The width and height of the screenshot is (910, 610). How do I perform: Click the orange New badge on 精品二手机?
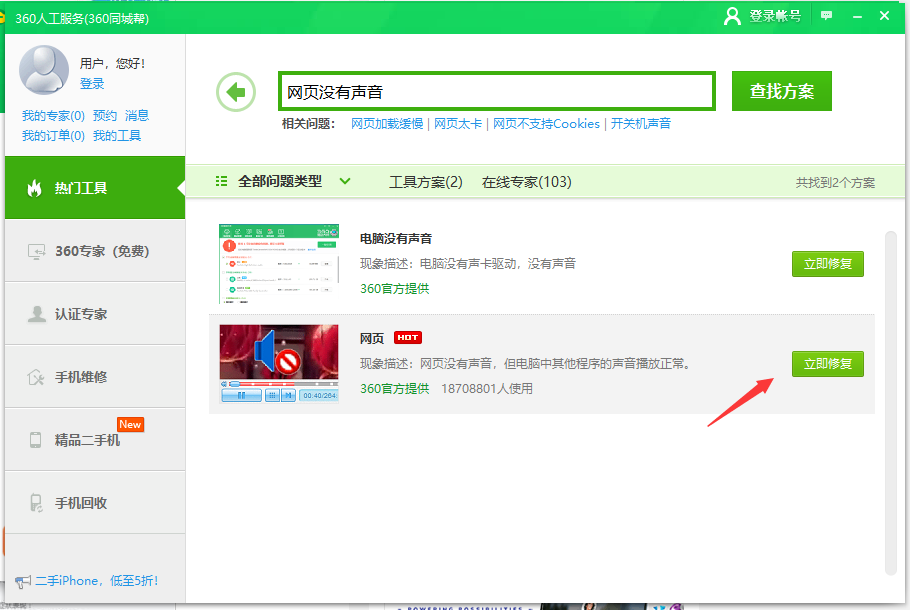(130, 424)
